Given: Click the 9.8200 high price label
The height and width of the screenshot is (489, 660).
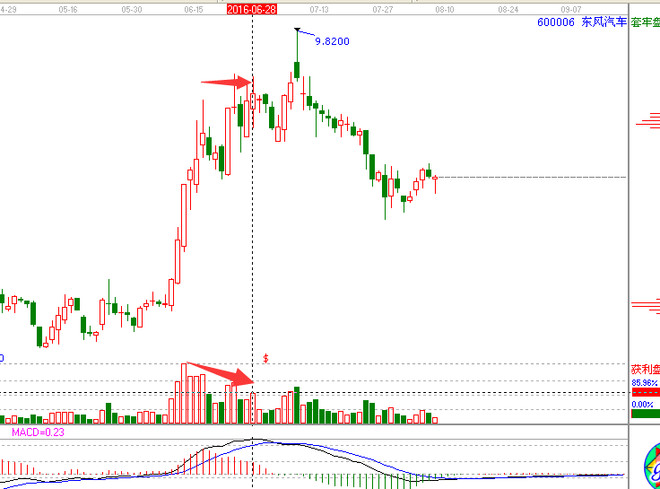Looking at the screenshot, I should 332,41.
